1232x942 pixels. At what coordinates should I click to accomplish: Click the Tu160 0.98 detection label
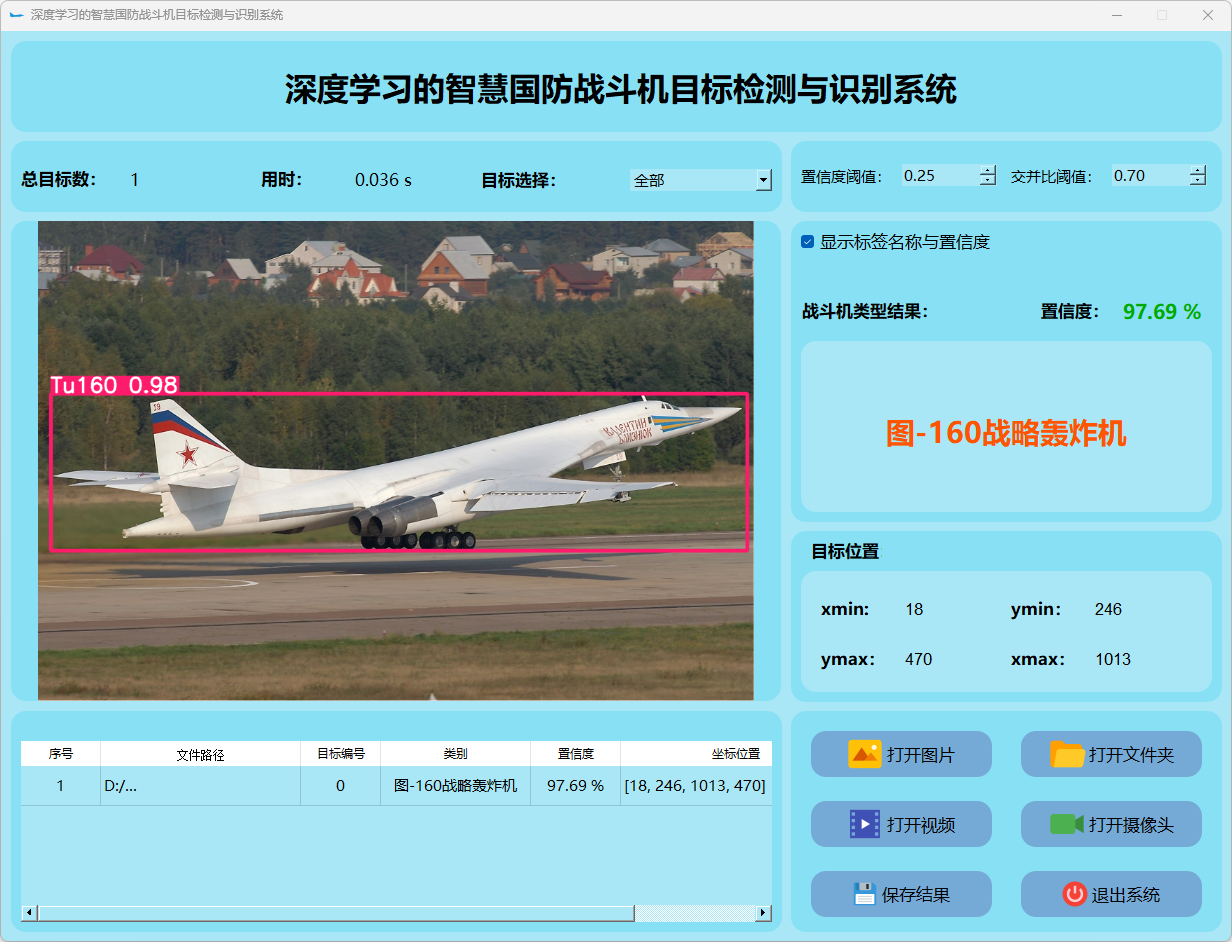tap(114, 385)
